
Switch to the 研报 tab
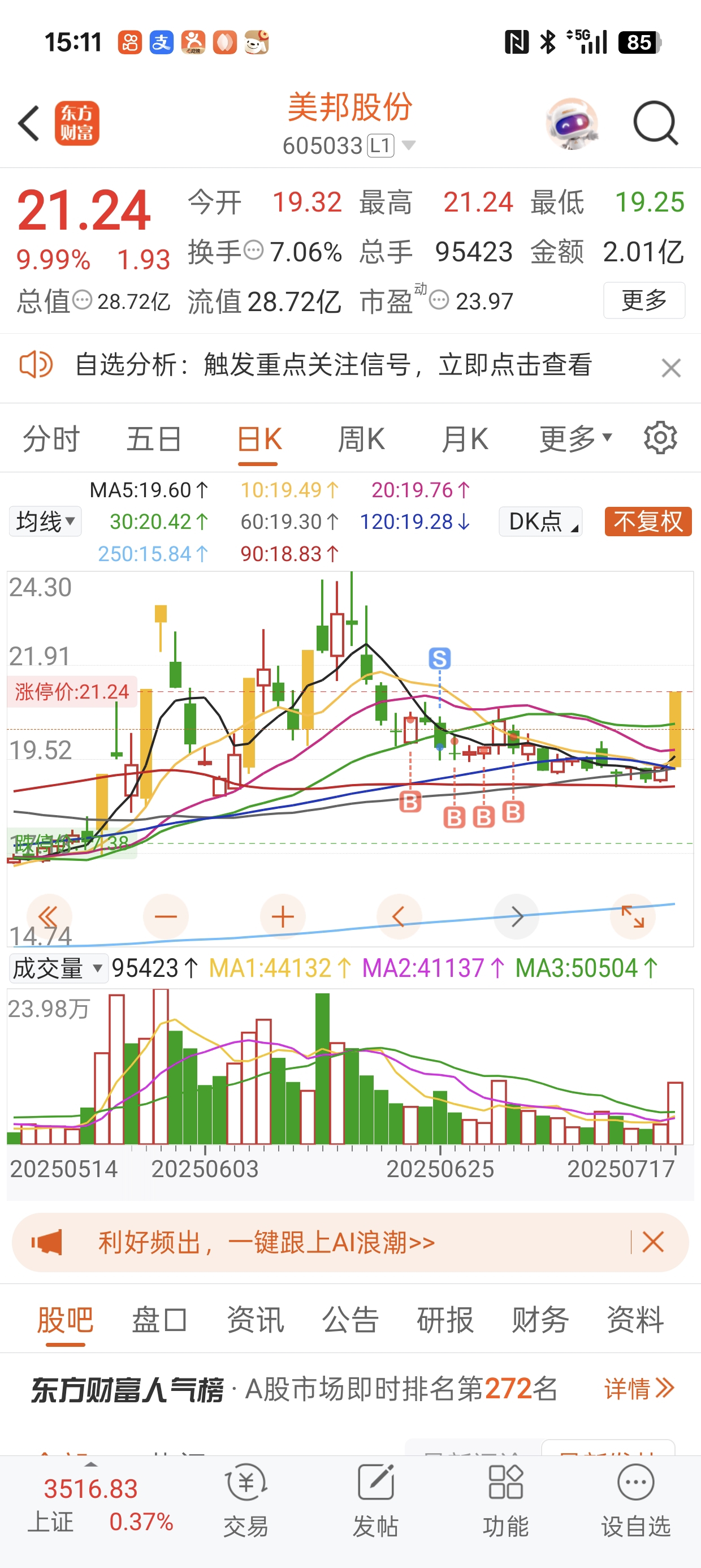(x=445, y=1320)
